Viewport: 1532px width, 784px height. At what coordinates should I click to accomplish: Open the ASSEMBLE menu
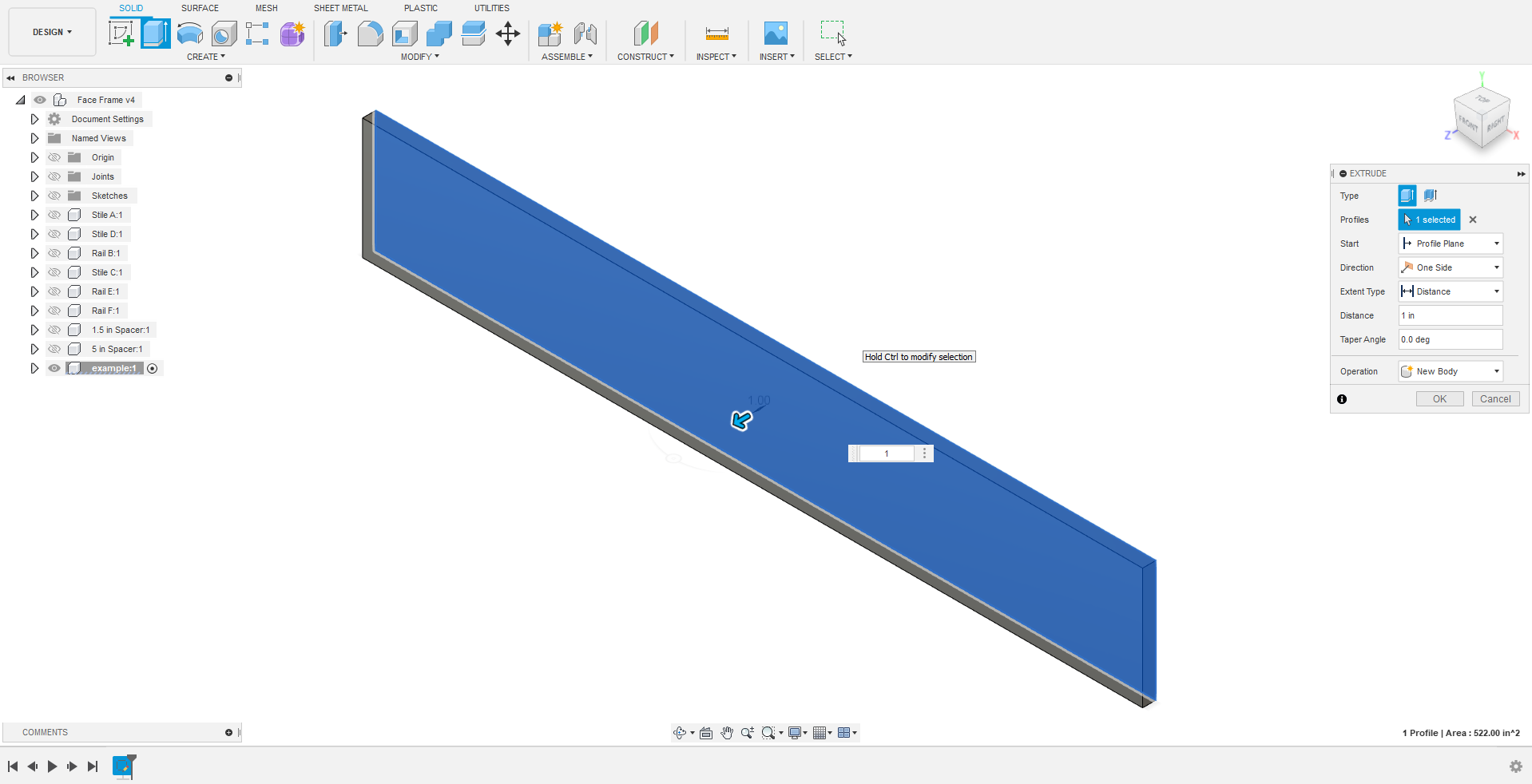click(x=567, y=56)
